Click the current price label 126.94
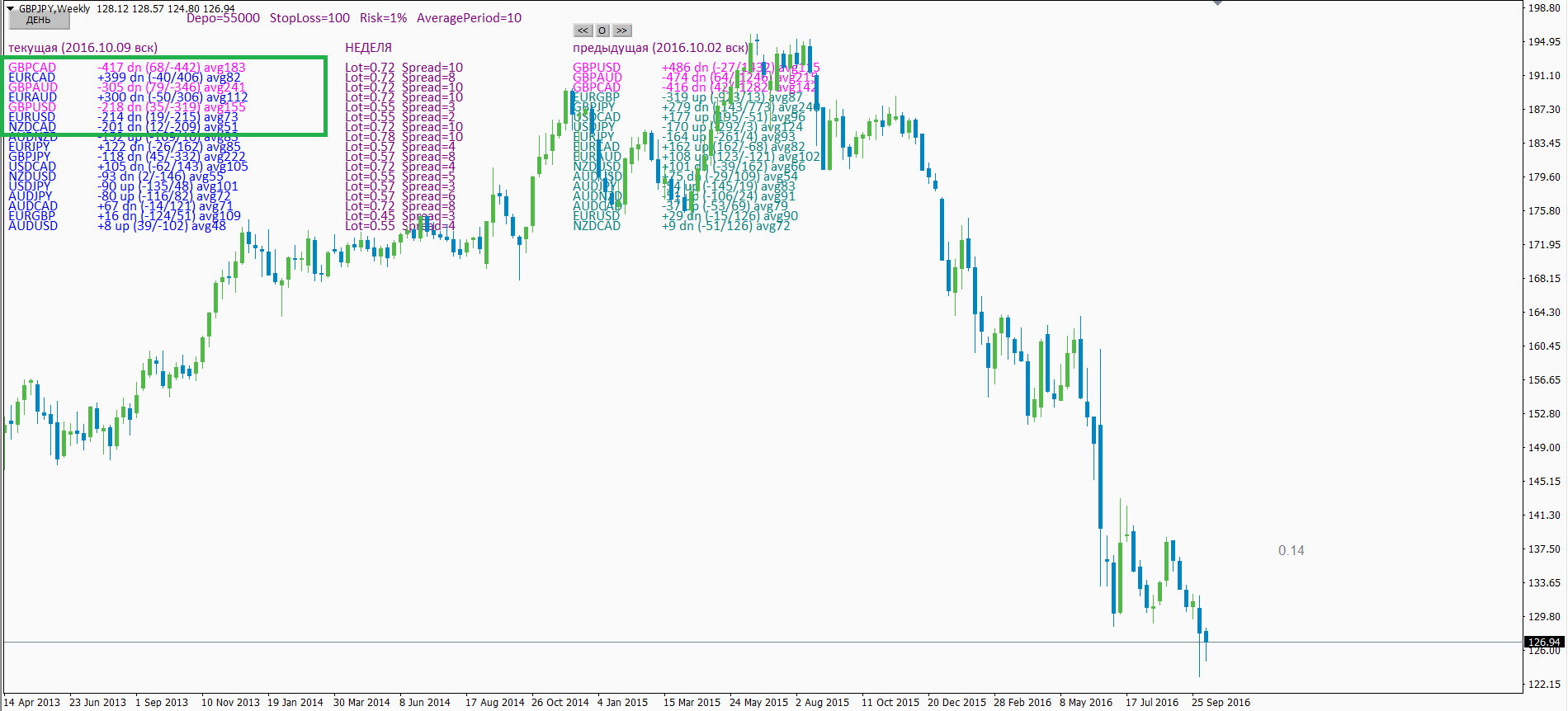Viewport: 1568px width, 711px height. (x=1544, y=642)
